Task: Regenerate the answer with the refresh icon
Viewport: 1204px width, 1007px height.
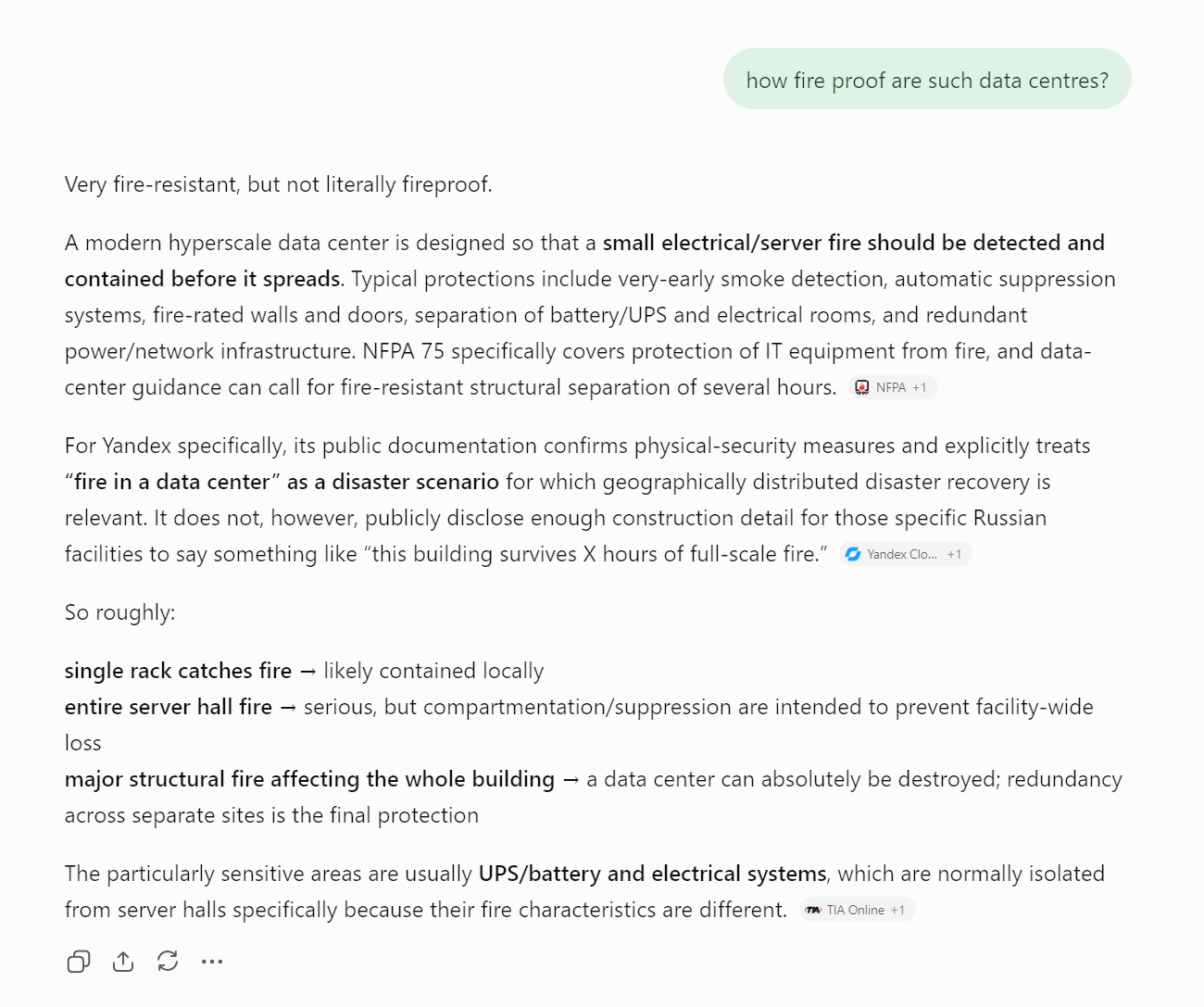Action: 168,962
